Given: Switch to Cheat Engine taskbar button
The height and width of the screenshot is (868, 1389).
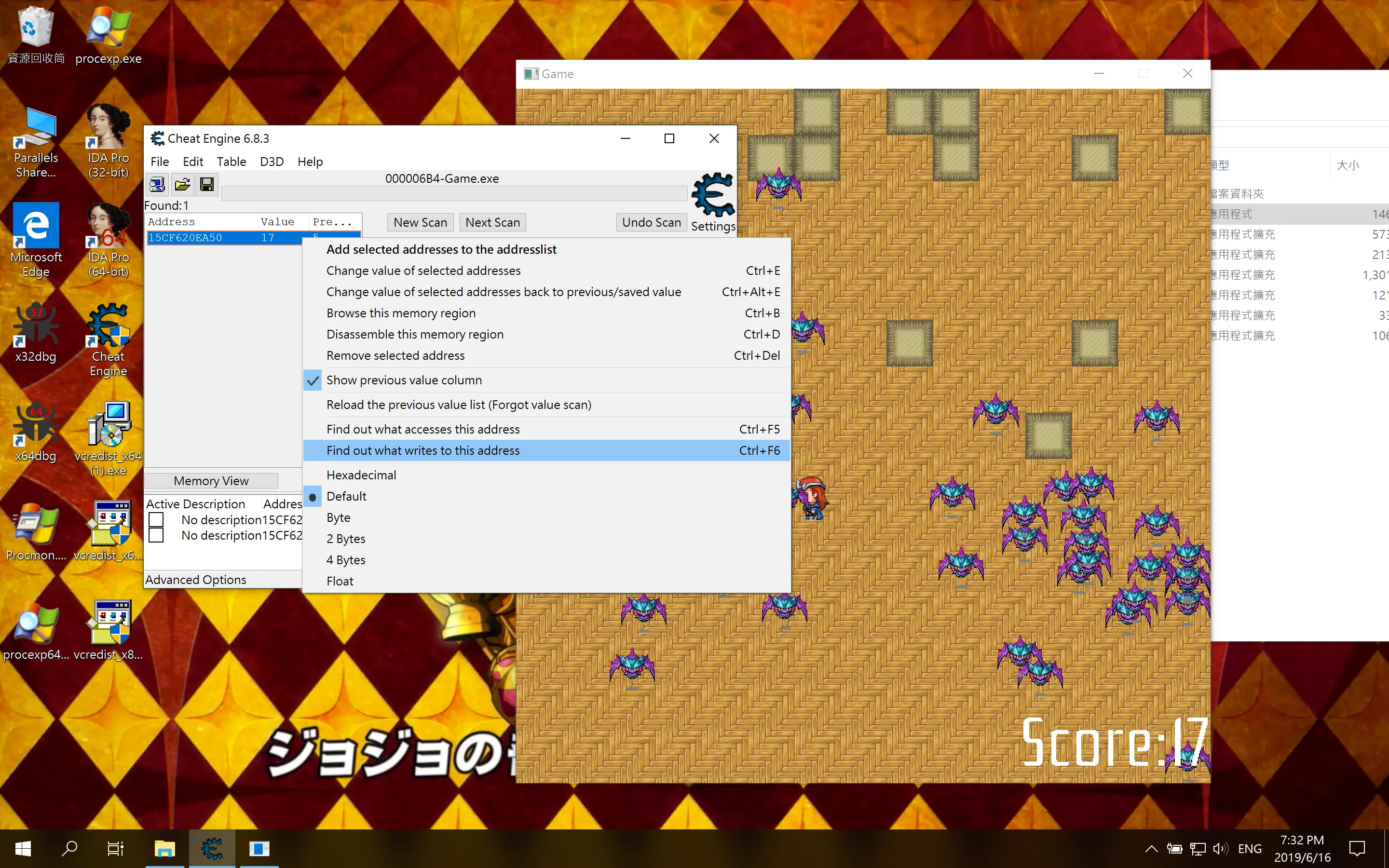Looking at the screenshot, I should (212, 849).
